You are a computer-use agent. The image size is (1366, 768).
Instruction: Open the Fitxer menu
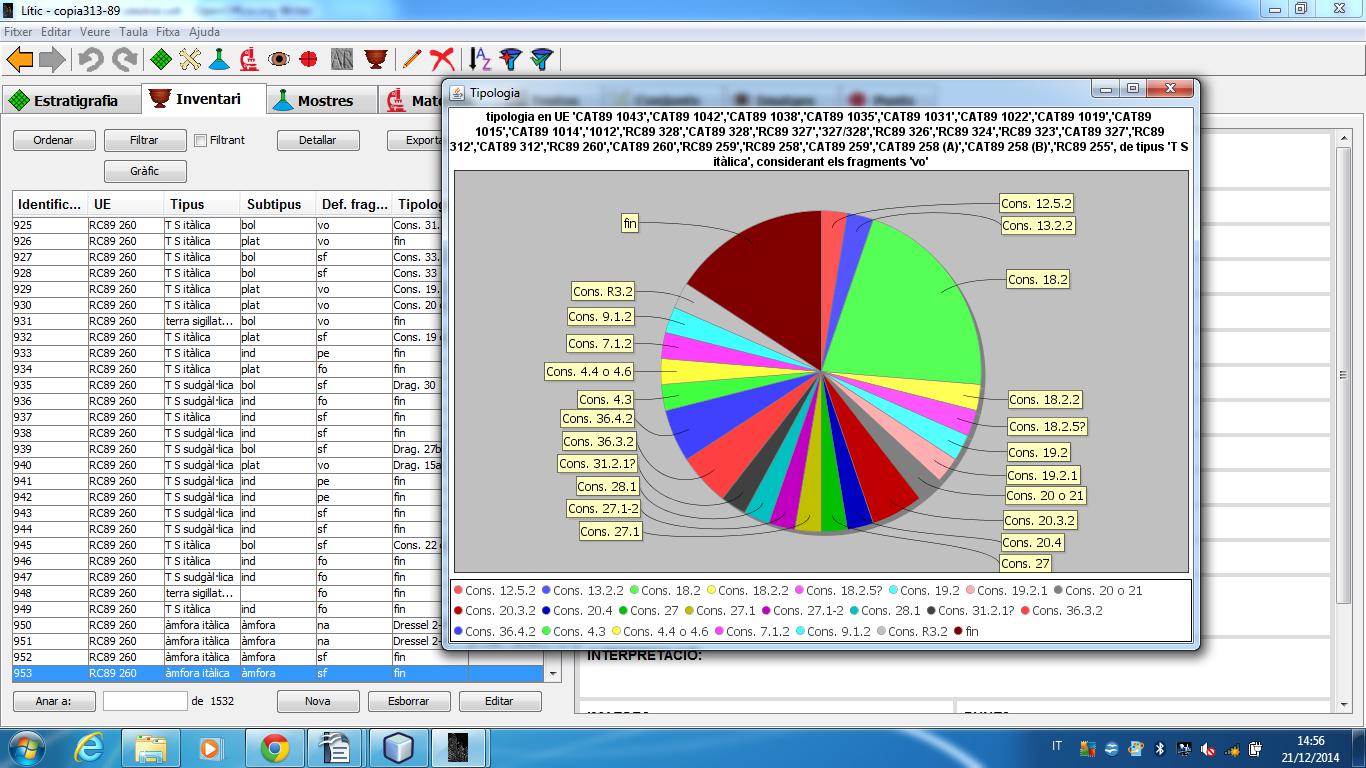[18, 32]
